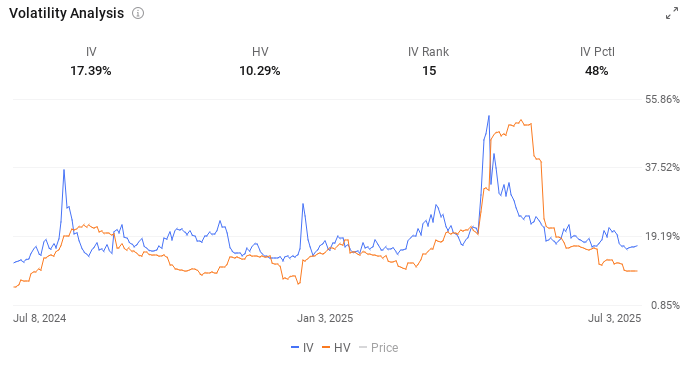Click the 37.52% y-axis label

(x=663, y=167)
